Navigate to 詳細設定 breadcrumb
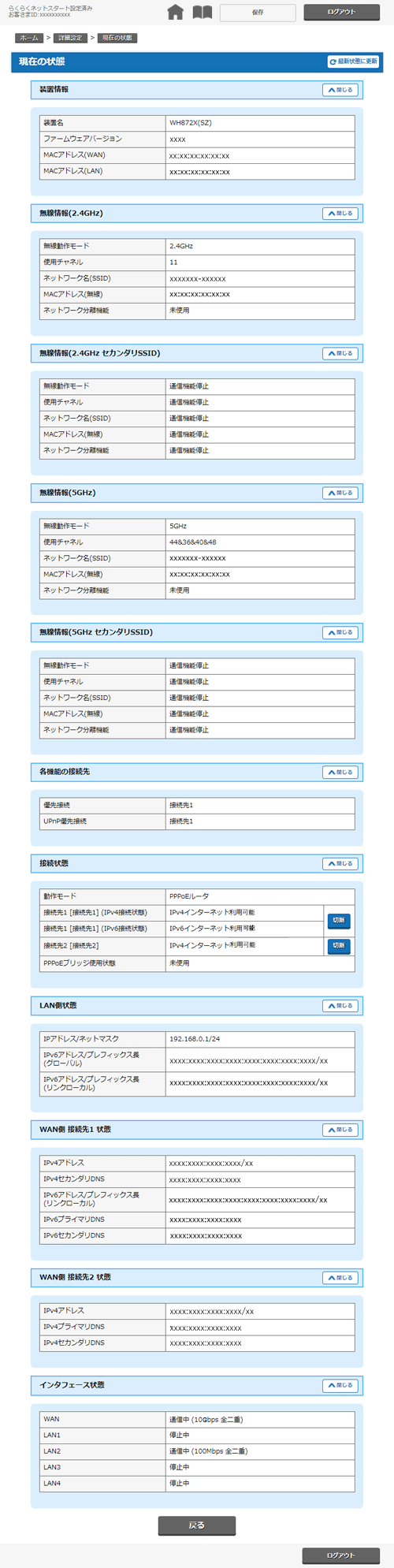This screenshot has height=1568, width=394. pos(70,38)
